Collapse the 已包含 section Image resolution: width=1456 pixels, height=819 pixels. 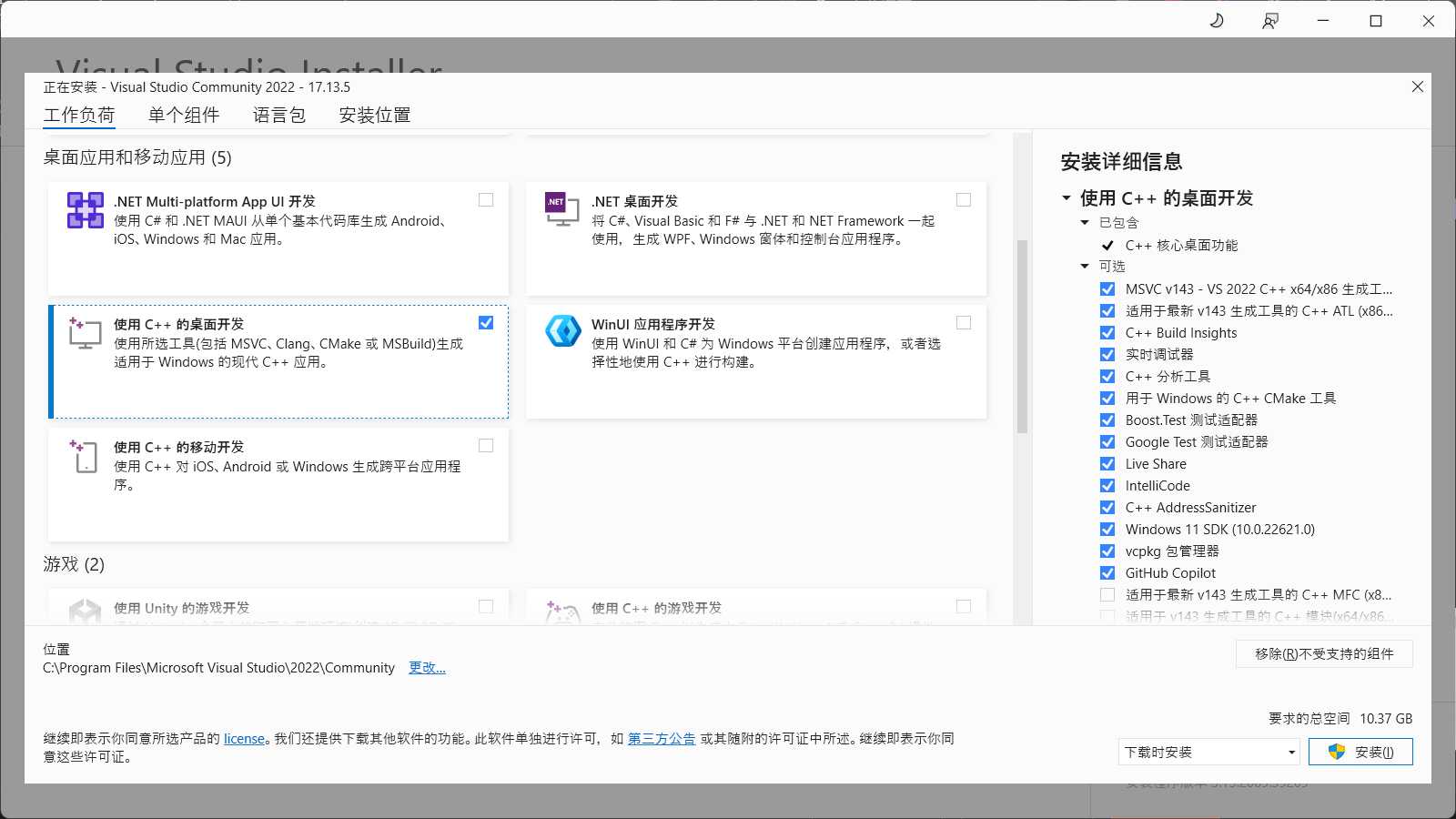point(1085,222)
